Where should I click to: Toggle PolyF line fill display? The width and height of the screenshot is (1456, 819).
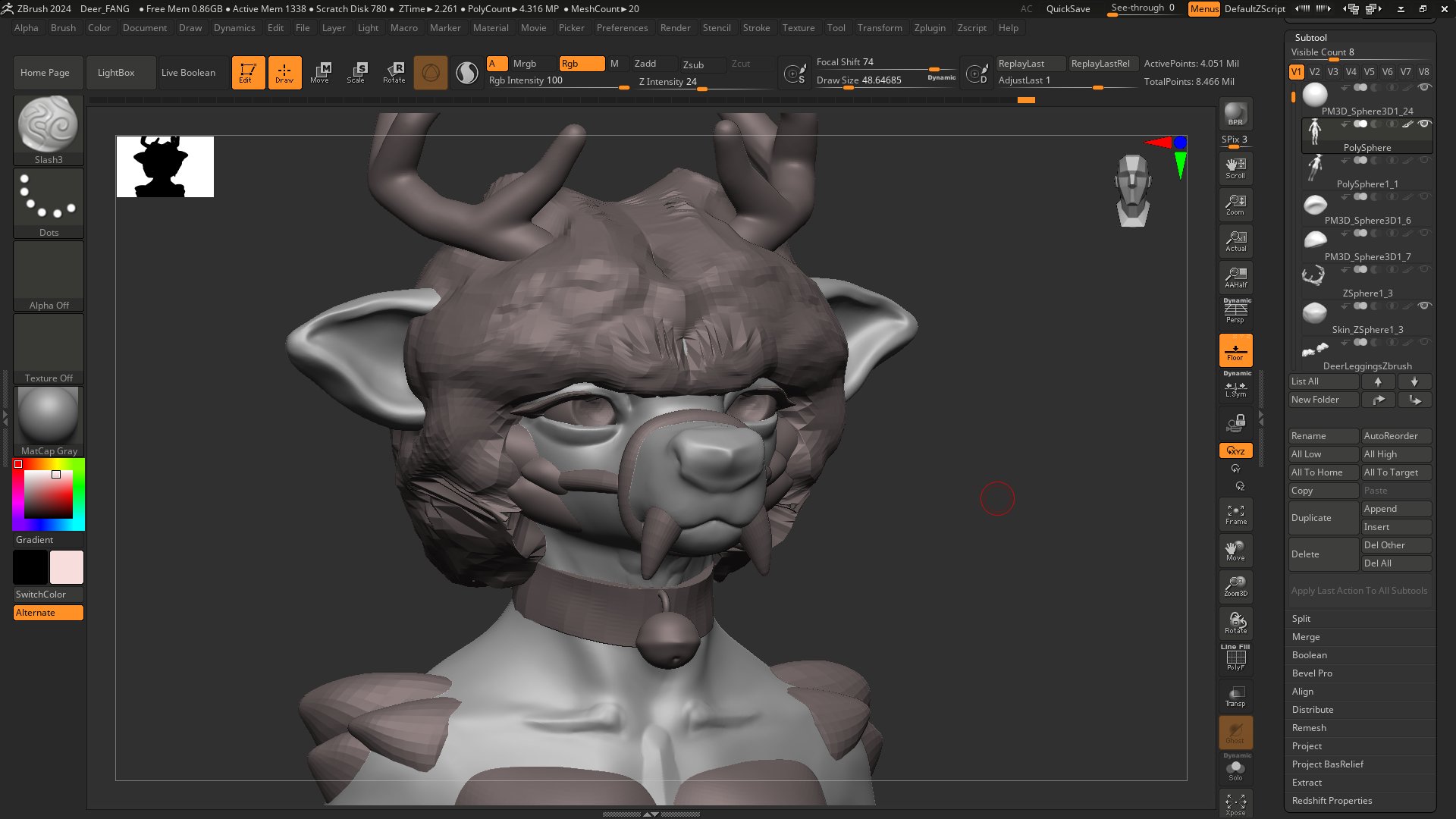1235,658
